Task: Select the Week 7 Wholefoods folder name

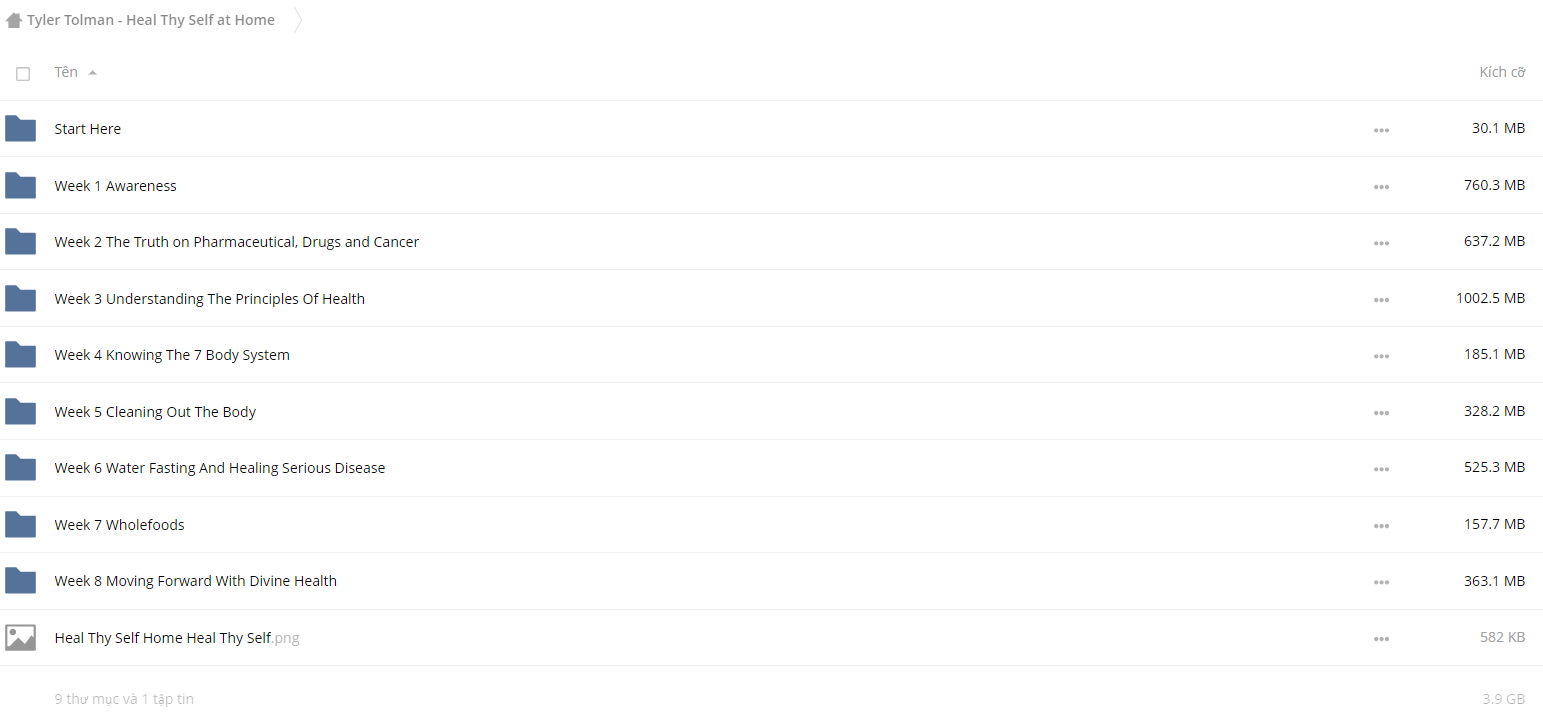Action: pyautogui.click(x=120, y=525)
